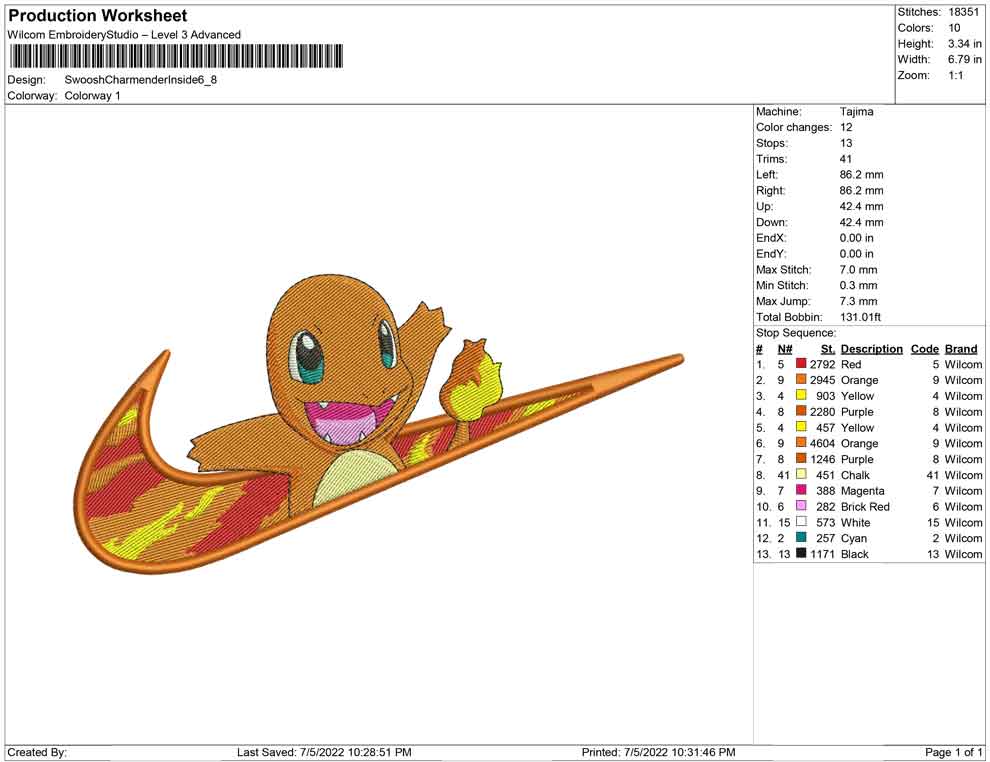Click the 'Code' column header

(x=925, y=348)
